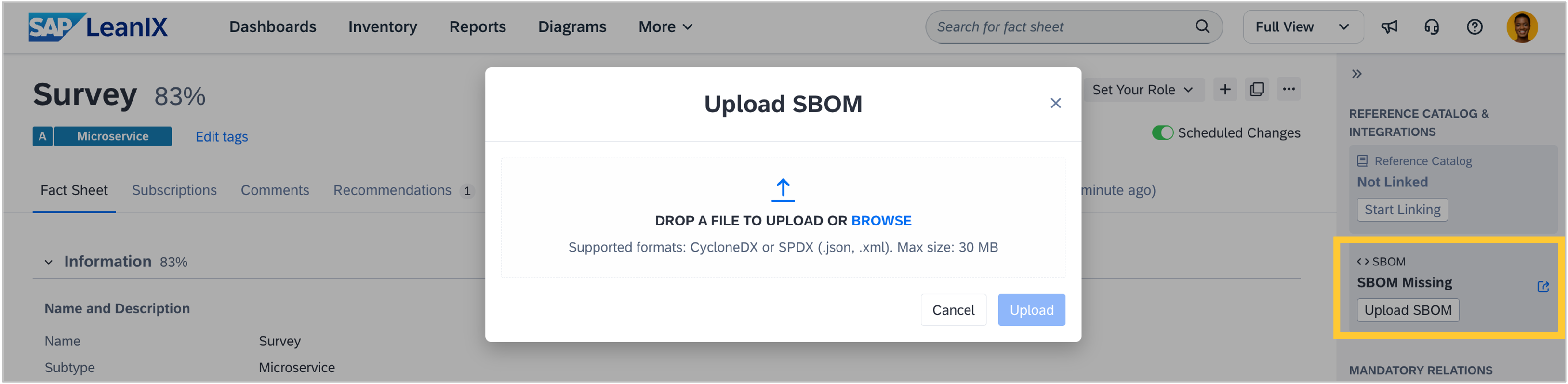
Task: Open the SBOM external link icon
Action: [1542, 287]
